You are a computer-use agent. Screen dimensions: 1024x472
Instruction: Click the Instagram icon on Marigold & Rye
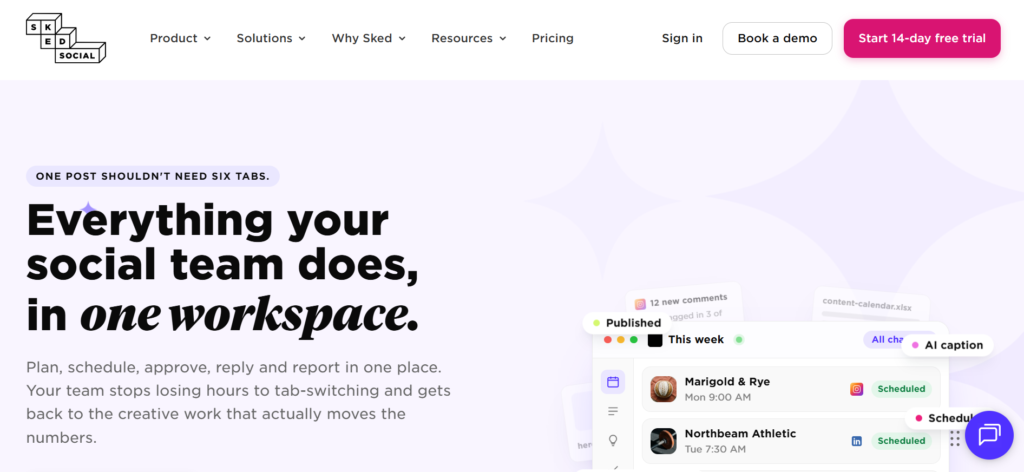(857, 389)
